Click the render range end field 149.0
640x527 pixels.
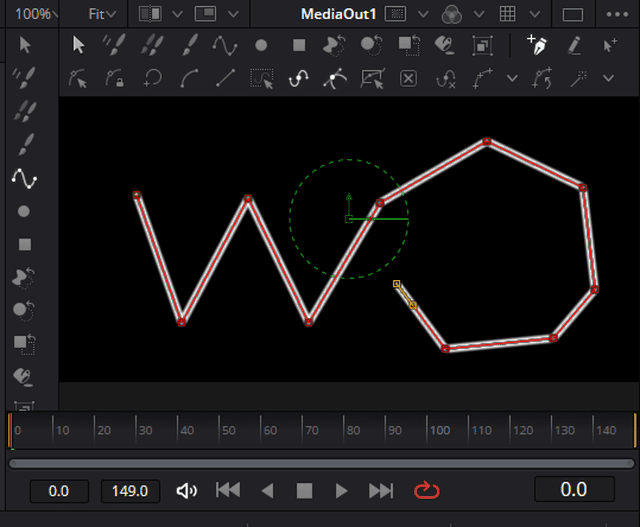(x=130, y=491)
